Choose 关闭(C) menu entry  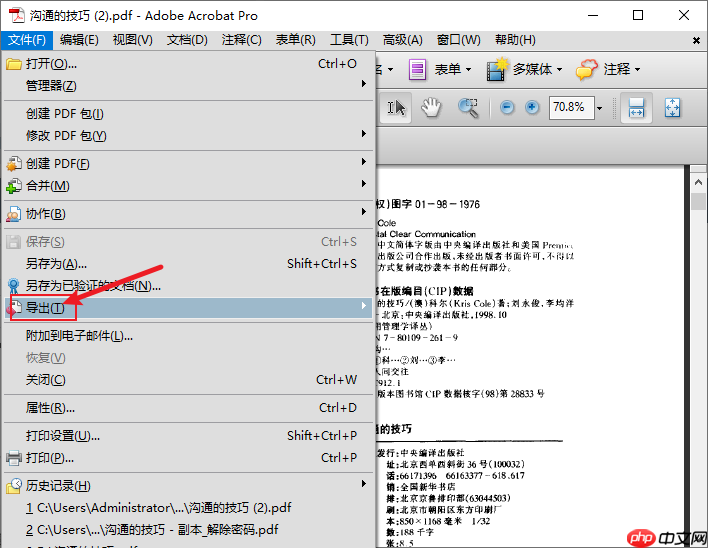click(x=188, y=380)
